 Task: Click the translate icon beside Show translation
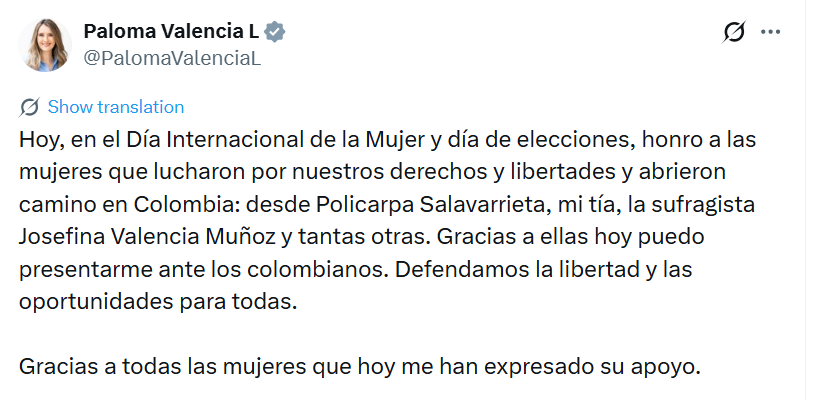click(x=30, y=107)
